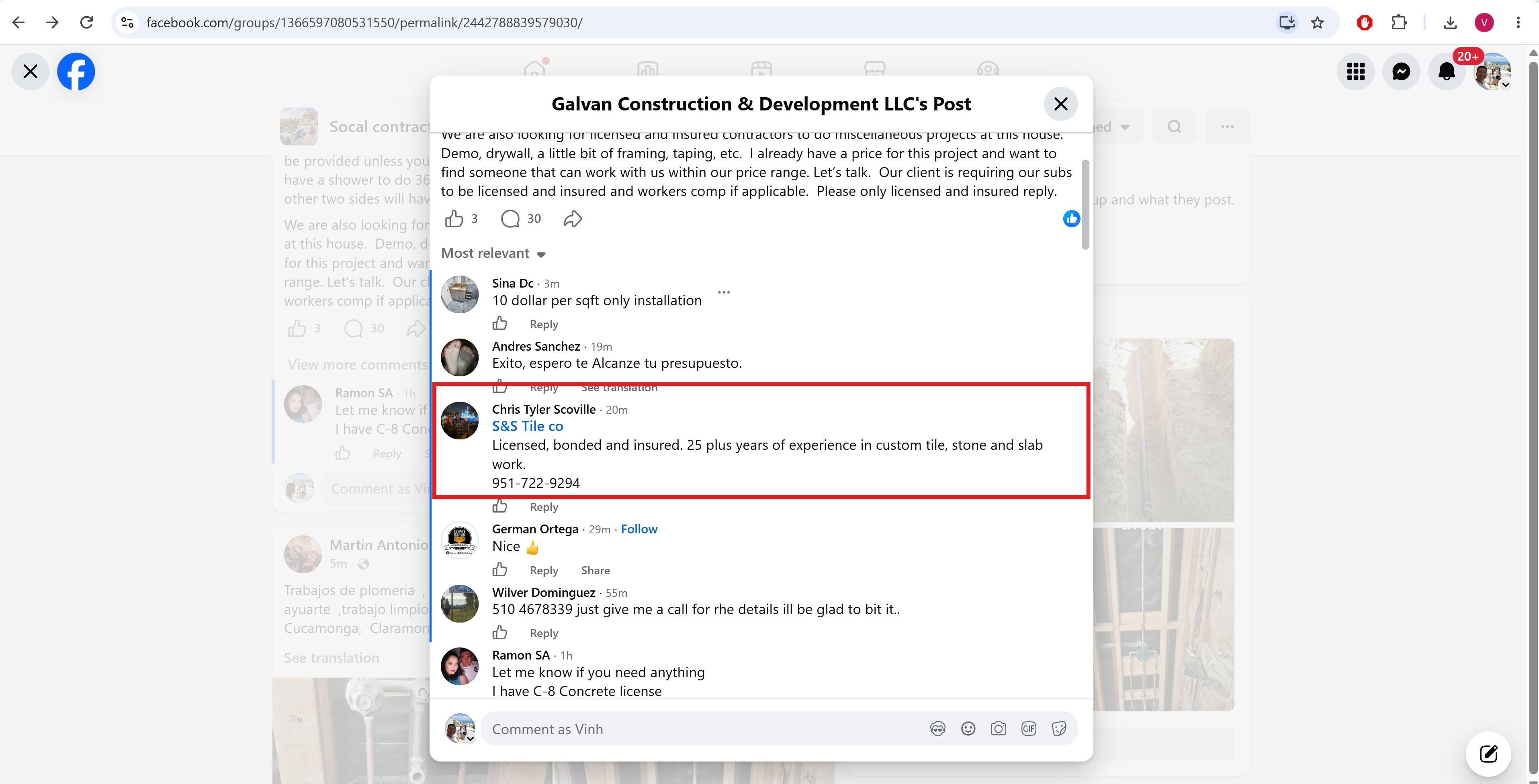The height and width of the screenshot is (784, 1539).
Task: Open the S&S Tile co link
Action: 528,426
